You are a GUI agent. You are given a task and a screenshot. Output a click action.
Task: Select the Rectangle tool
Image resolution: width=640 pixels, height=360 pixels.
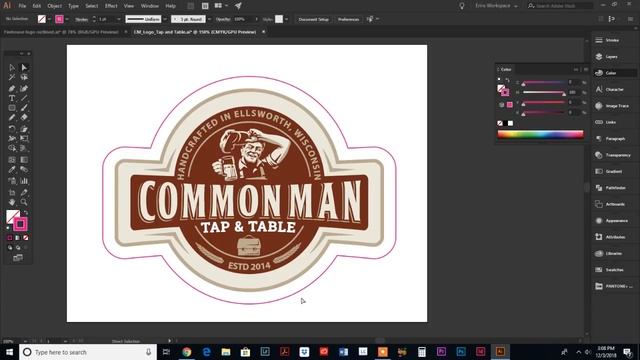pos(12,108)
